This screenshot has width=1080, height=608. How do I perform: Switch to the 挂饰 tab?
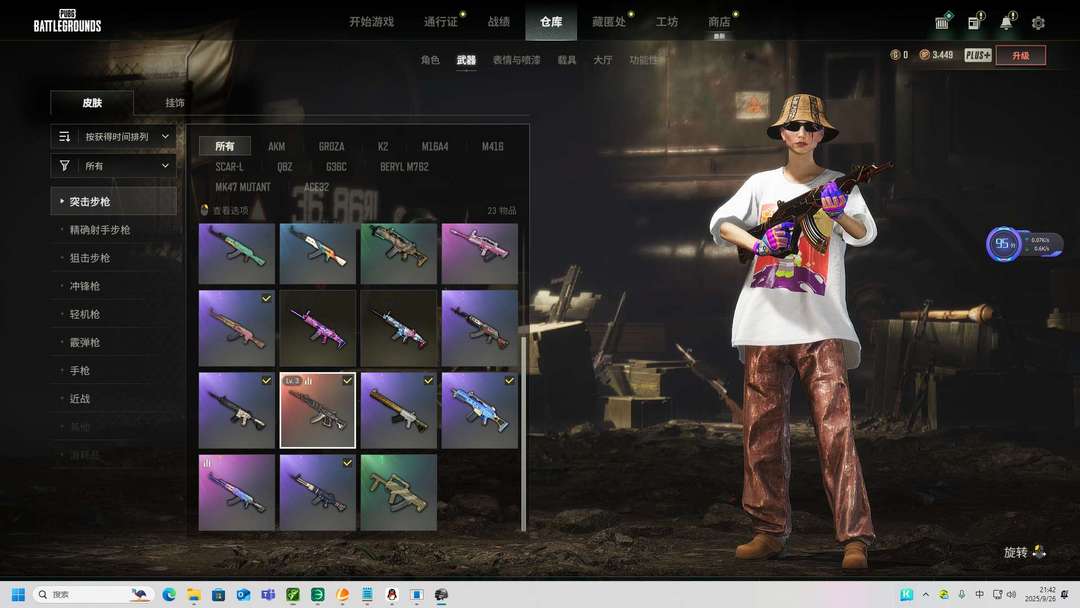175,103
